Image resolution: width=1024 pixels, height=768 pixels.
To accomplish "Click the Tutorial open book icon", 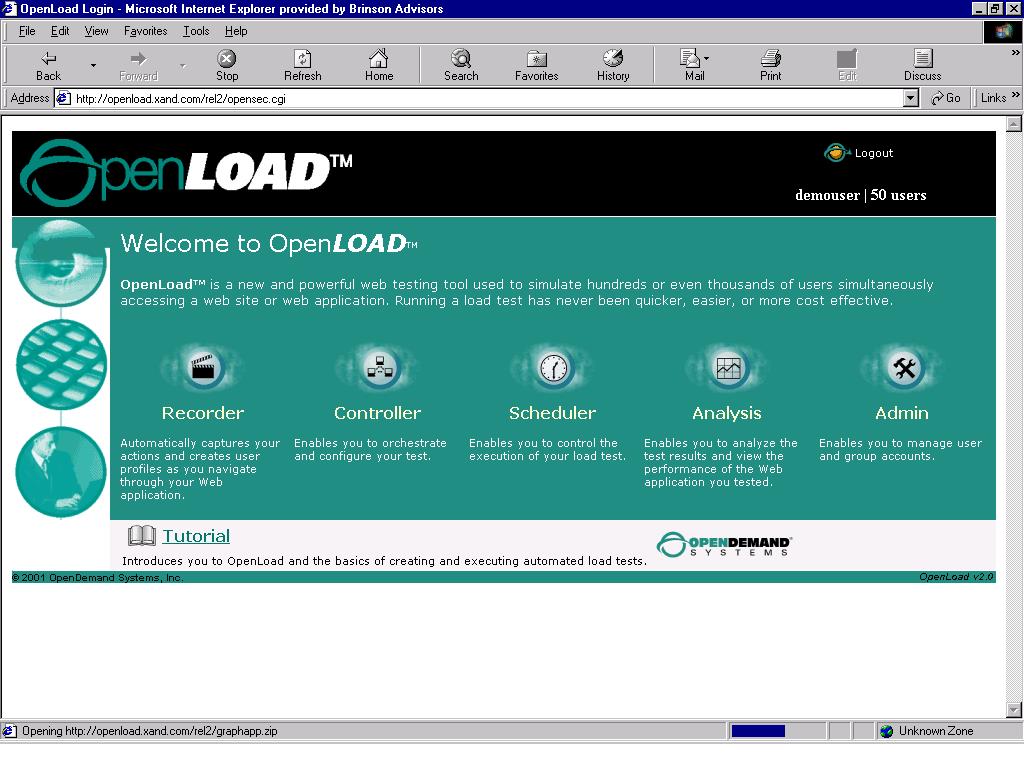I will click(142, 536).
